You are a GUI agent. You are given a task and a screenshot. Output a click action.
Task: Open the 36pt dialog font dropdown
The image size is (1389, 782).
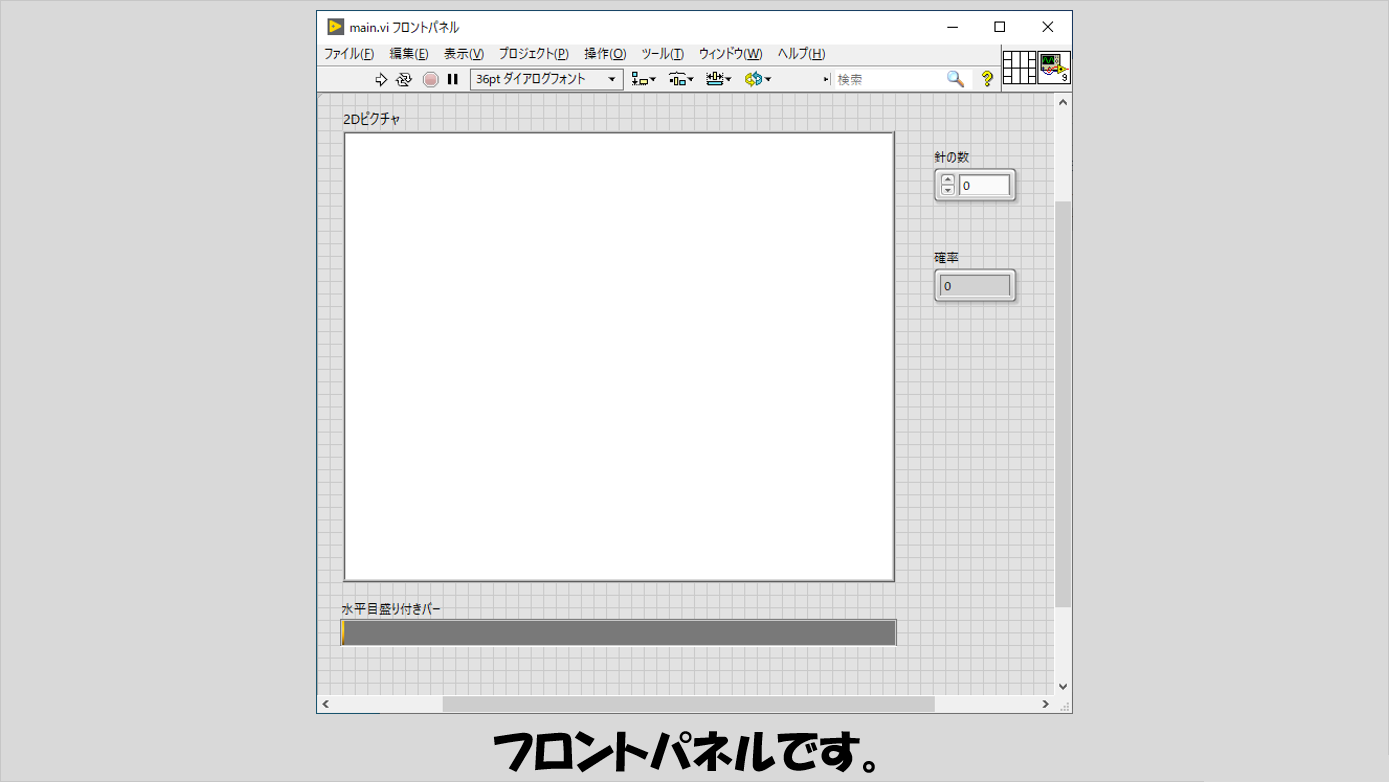[x=546, y=79]
